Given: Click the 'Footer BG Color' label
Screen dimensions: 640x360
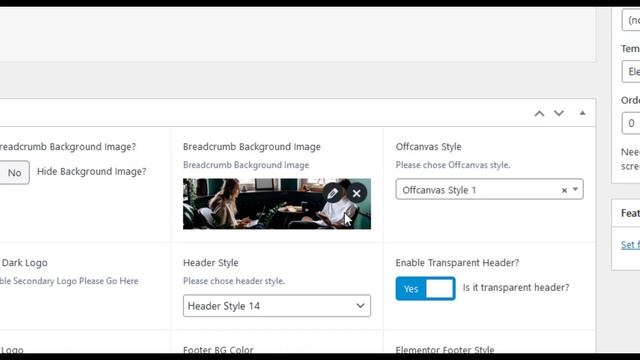Looking at the screenshot, I should [x=218, y=350].
